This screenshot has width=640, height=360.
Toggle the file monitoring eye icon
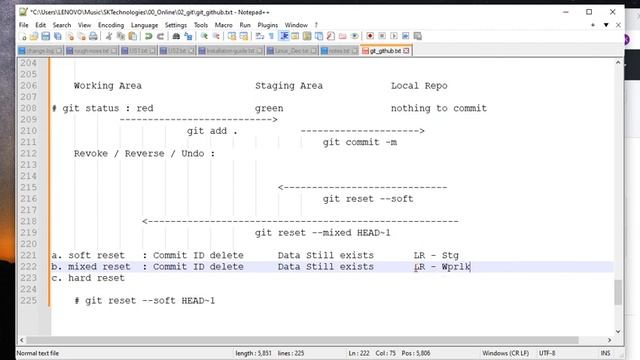pos(354,36)
